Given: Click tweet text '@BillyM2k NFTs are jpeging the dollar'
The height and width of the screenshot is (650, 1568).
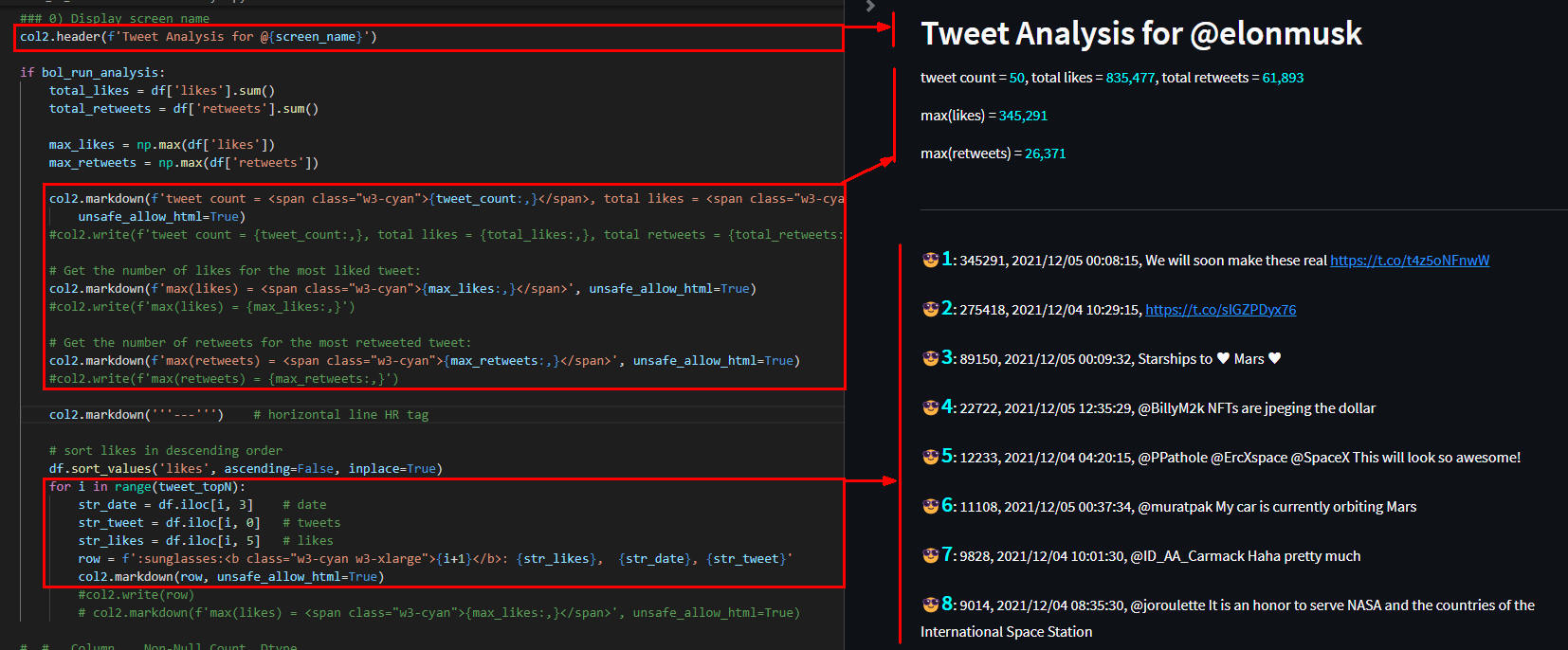Looking at the screenshot, I should click(1256, 408).
